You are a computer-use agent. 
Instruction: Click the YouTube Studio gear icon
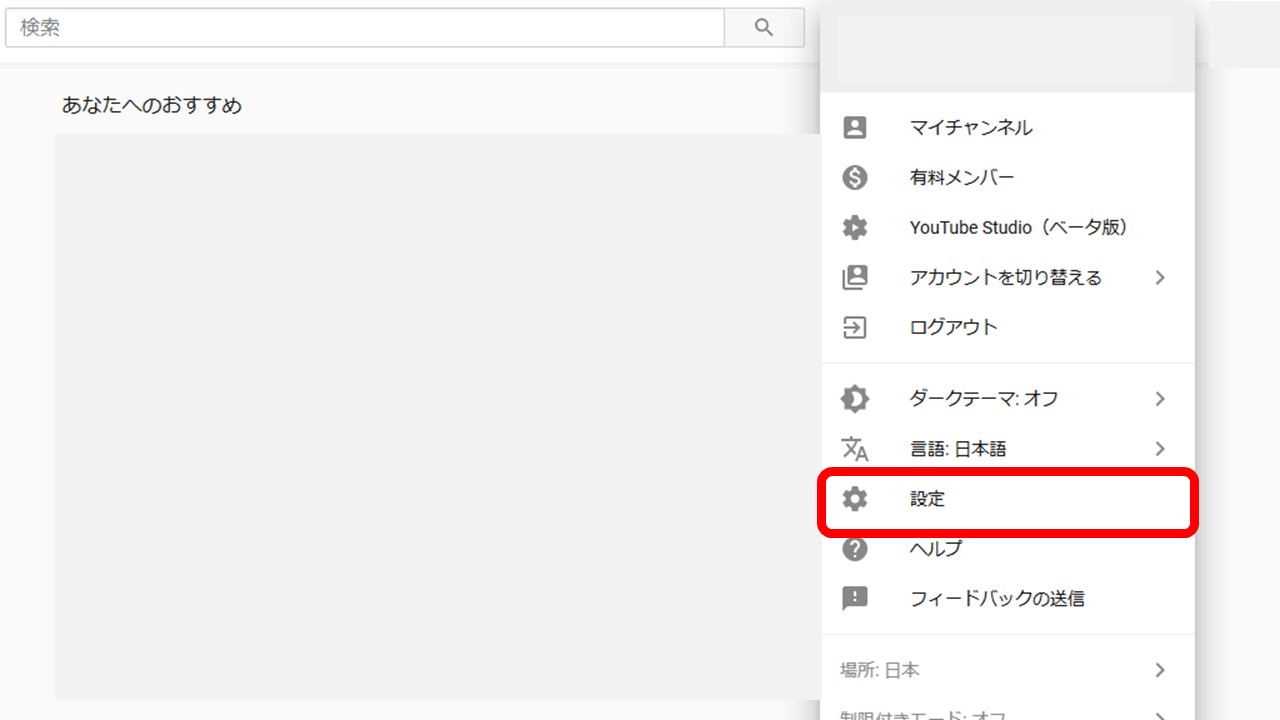click(x=855, y=228)
